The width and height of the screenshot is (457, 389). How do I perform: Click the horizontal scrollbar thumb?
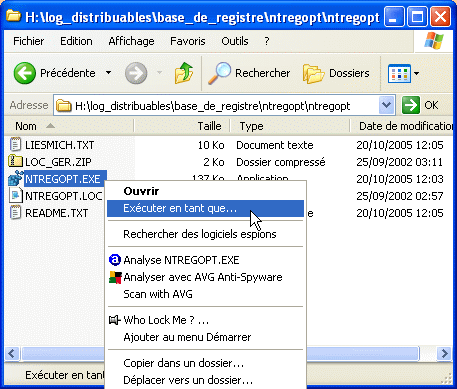point(220,353)
